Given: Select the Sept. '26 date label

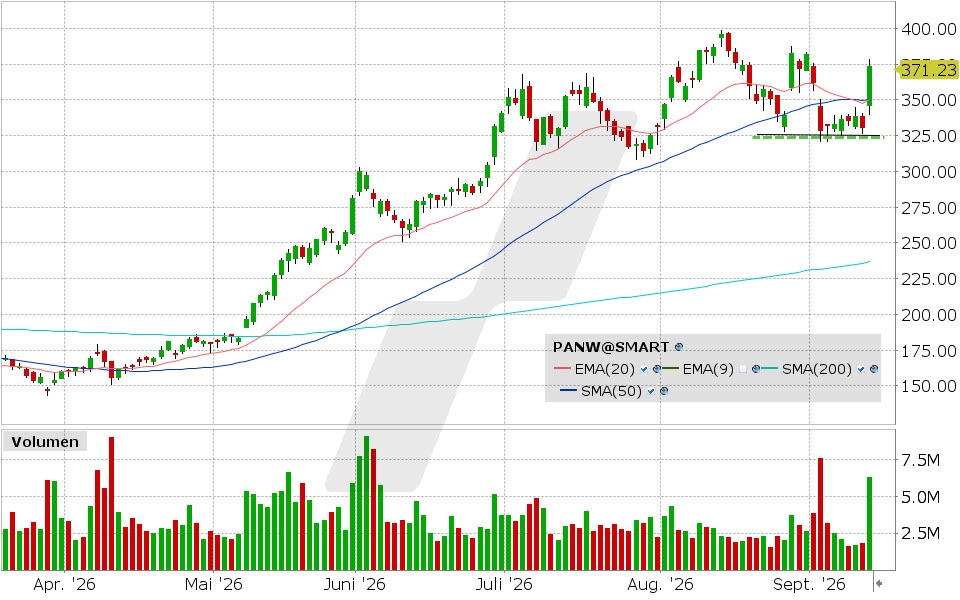Looking at the screenshot, I should click(809, 584).
